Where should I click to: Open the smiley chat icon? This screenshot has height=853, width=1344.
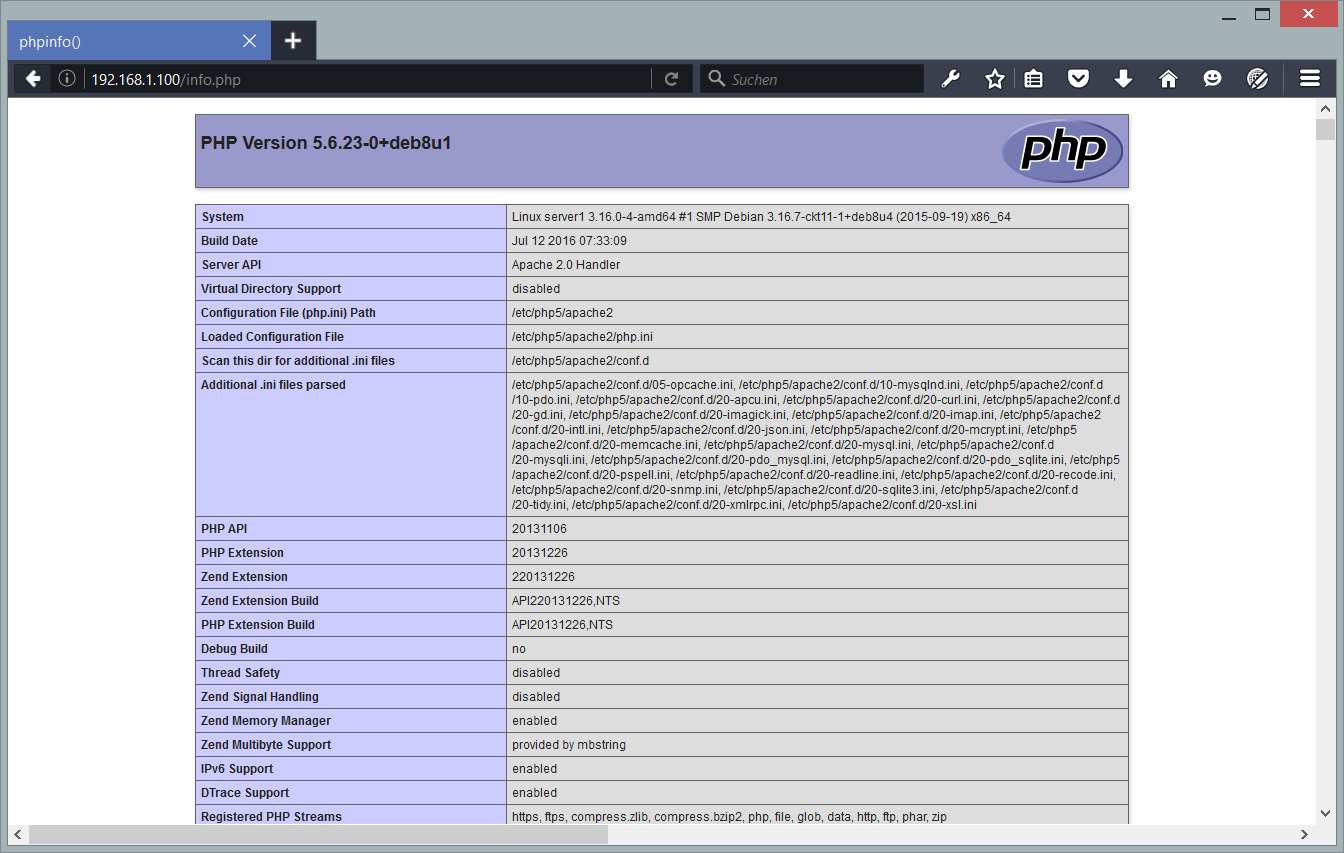coord(1212,79)
